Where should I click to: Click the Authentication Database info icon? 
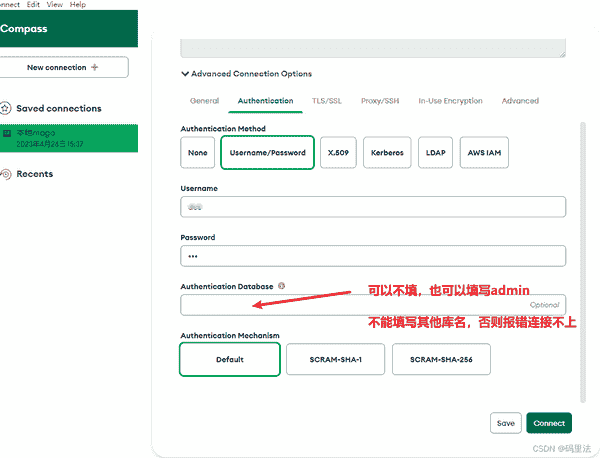[x=282, y=286]
